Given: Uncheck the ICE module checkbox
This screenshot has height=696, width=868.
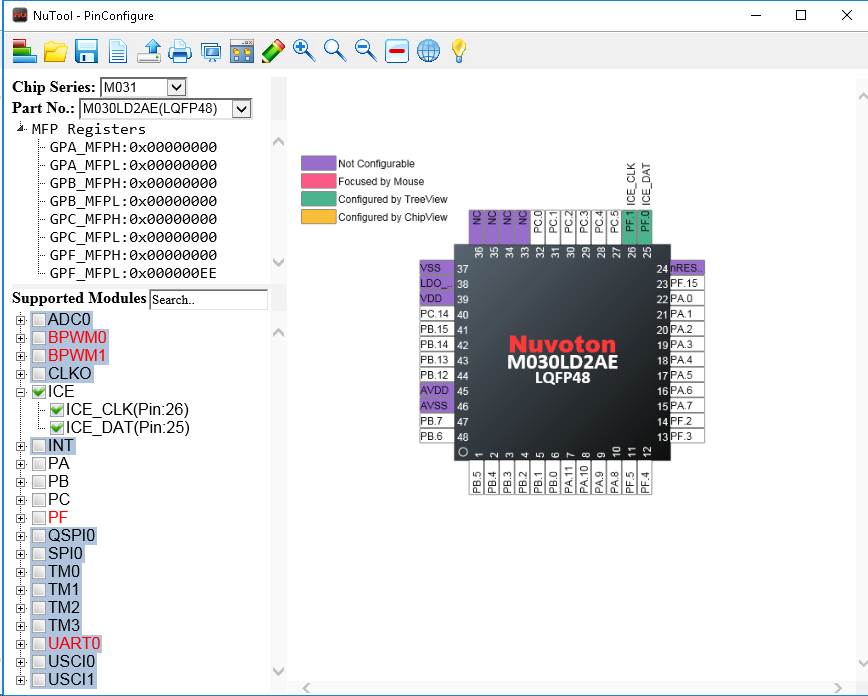Looking at the screenshot, I should pos(39,392).
